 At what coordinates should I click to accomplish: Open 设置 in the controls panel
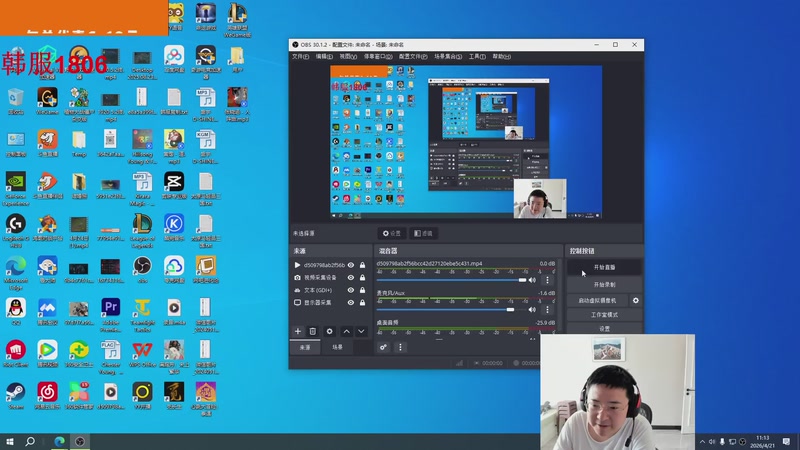(605, 329)
